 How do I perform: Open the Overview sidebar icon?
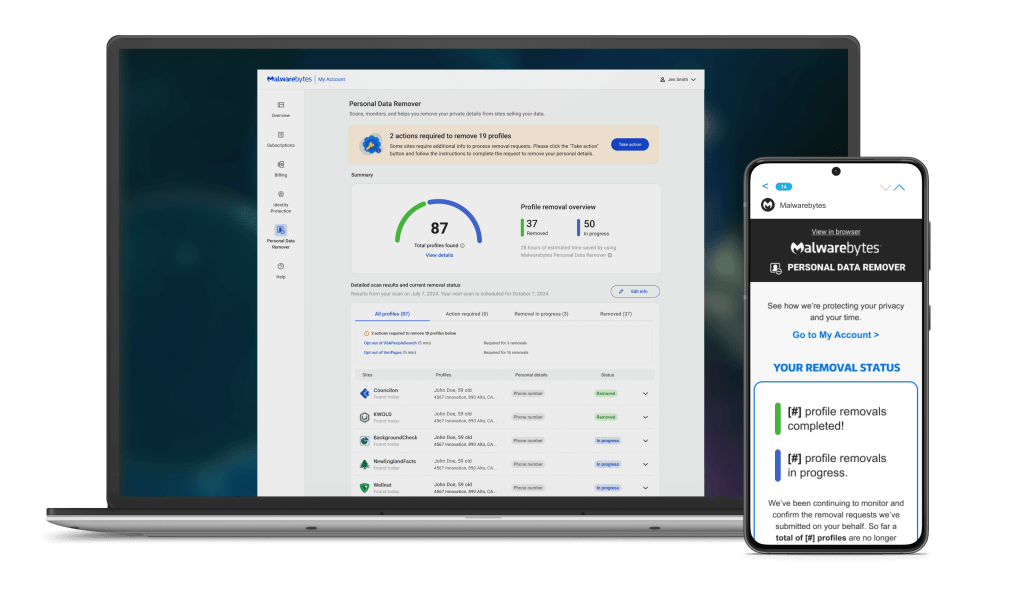281,105
